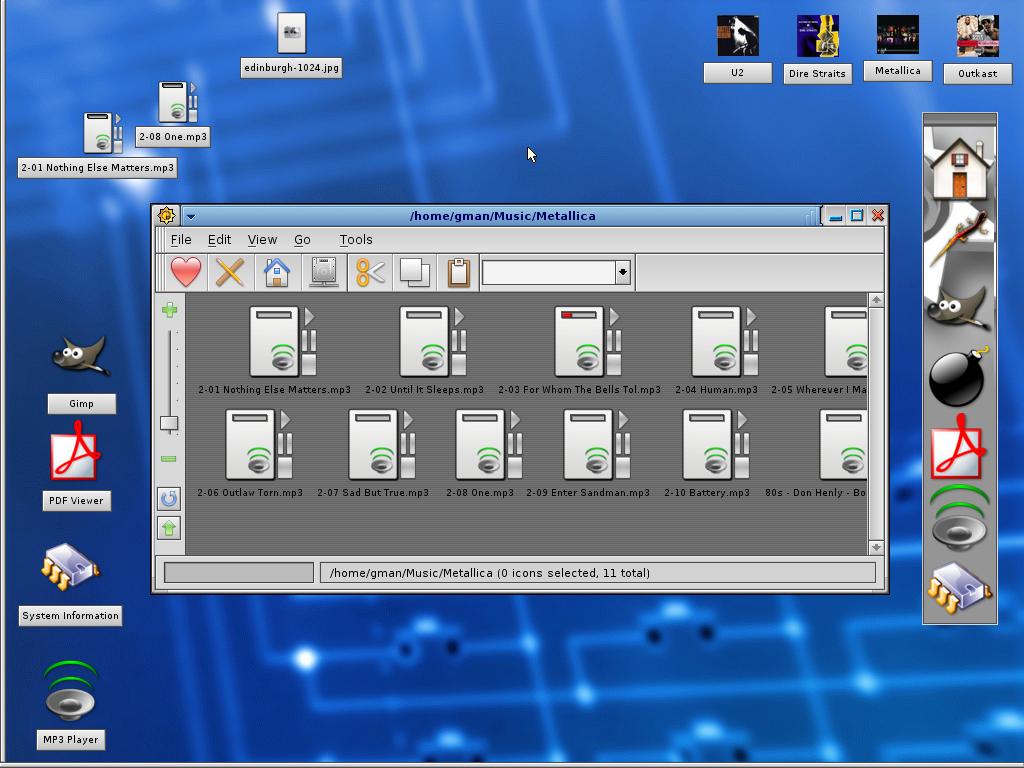Click the chip system info icon in side panel
The width and height of the screenshot is (1024, 768).
(959, 588)
